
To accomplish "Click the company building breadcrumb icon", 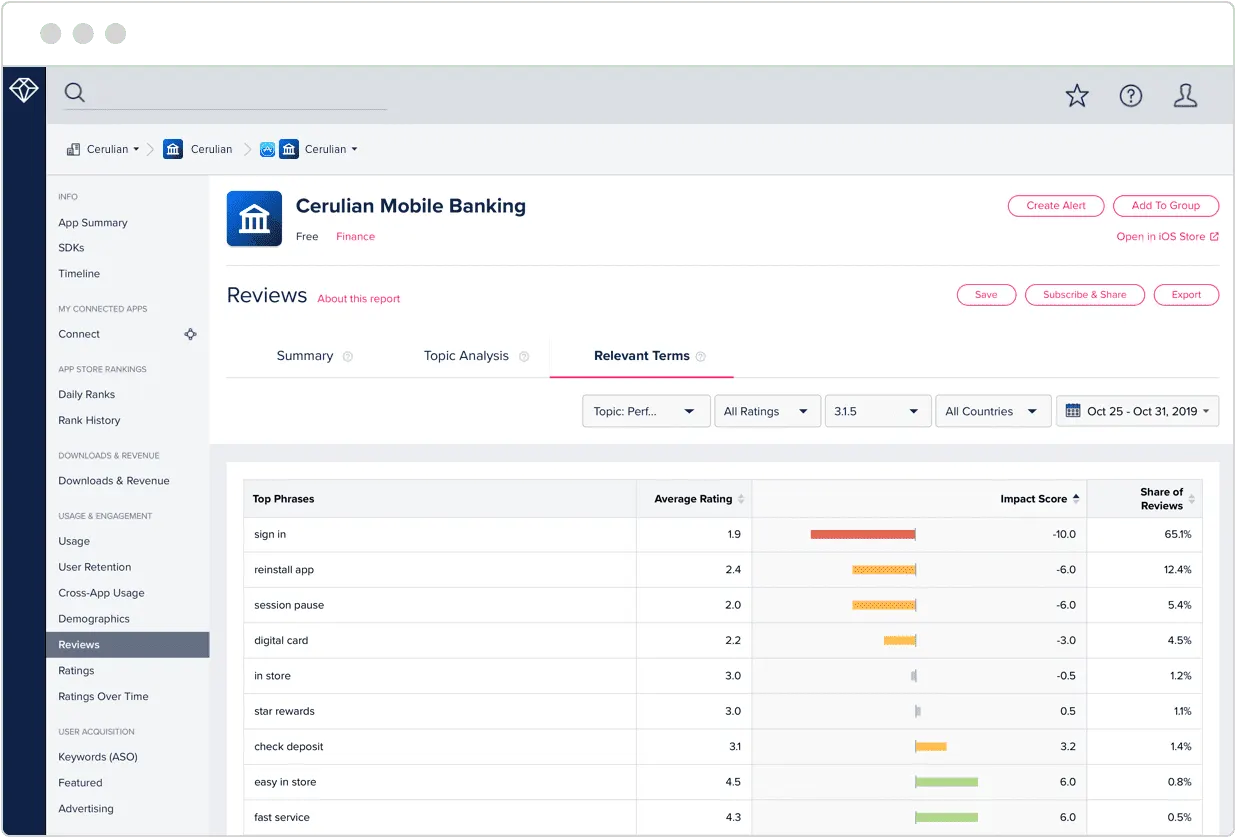I will (x=73, y=149).
